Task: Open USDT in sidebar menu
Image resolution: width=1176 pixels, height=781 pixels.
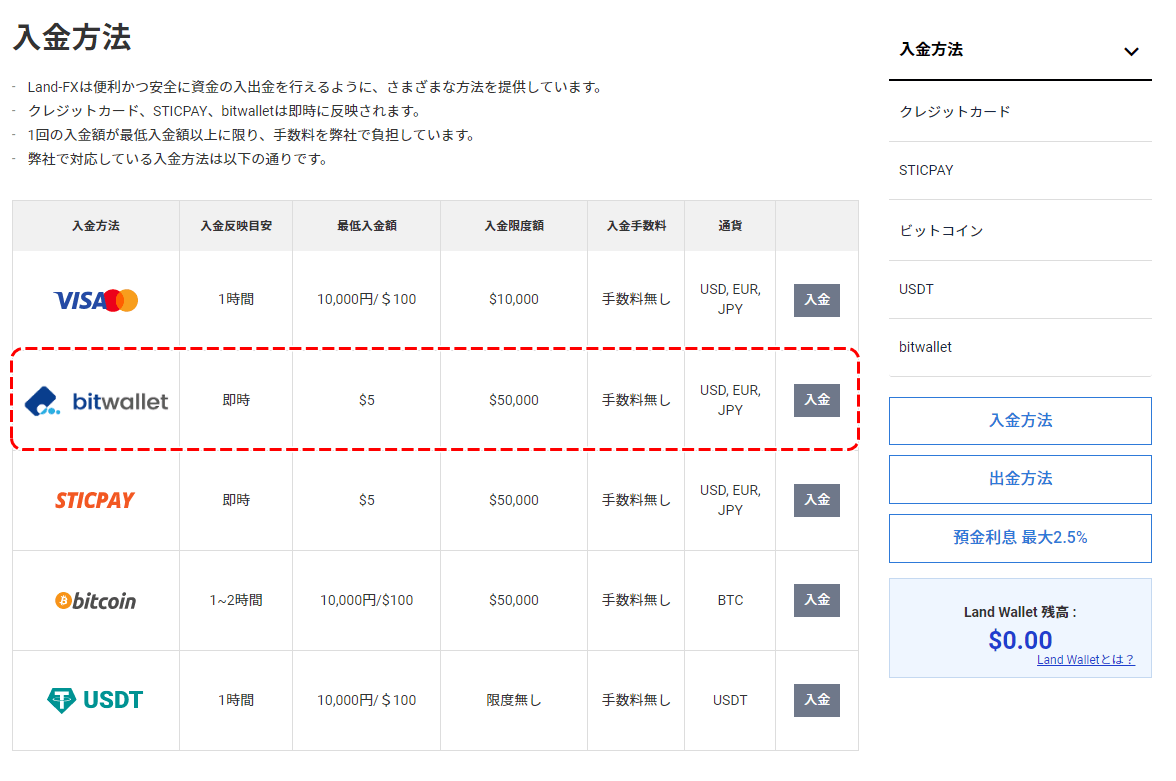Action: [1020, 290]
